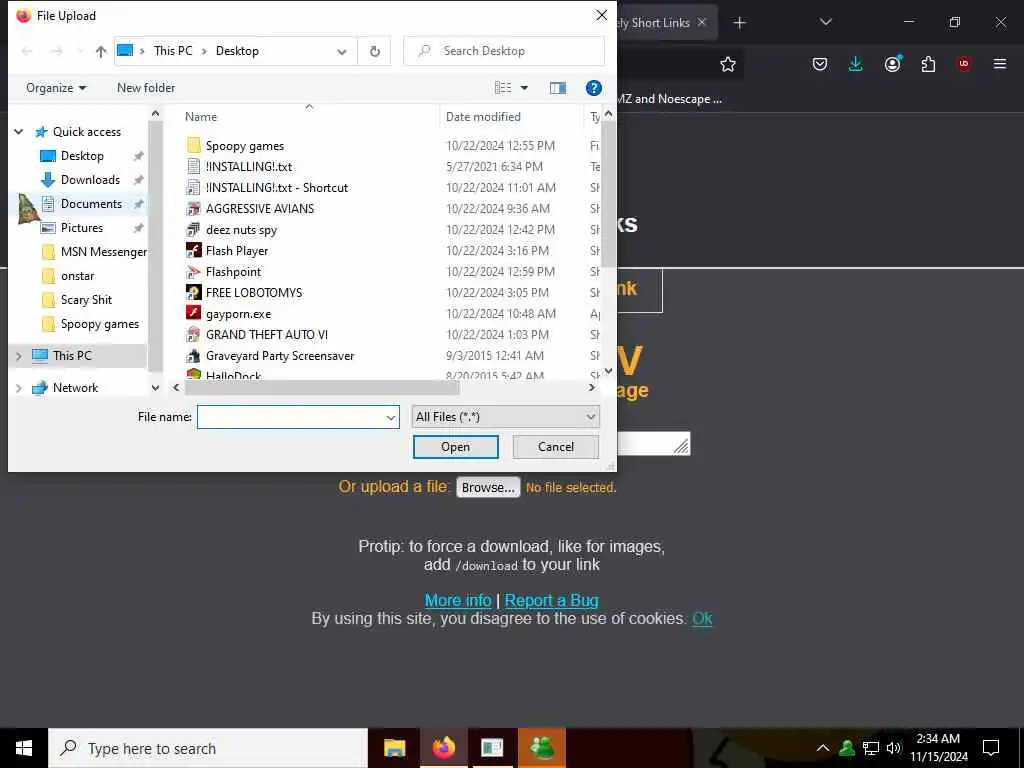Select the Flashpoint shortcut icon

tap(193, 271)
